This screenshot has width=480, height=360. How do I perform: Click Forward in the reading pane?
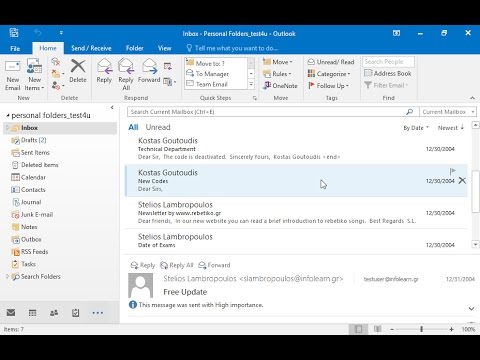[x=214, y=265]
